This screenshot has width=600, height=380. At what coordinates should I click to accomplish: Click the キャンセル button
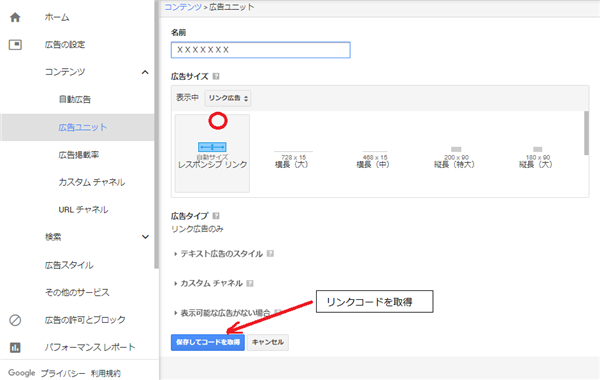point(268,342)
